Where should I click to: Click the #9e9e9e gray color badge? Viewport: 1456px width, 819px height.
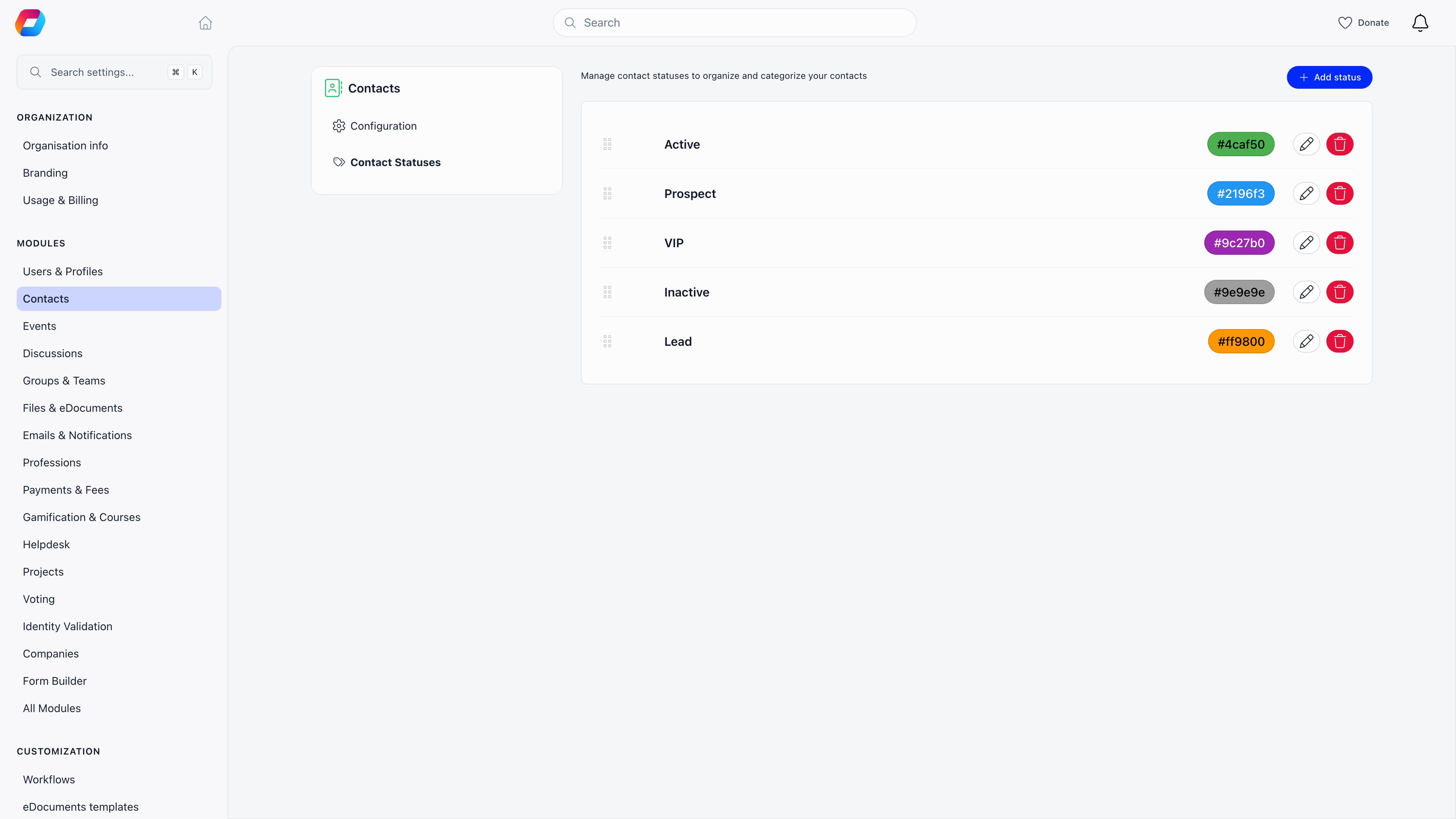click(1239, 292)
